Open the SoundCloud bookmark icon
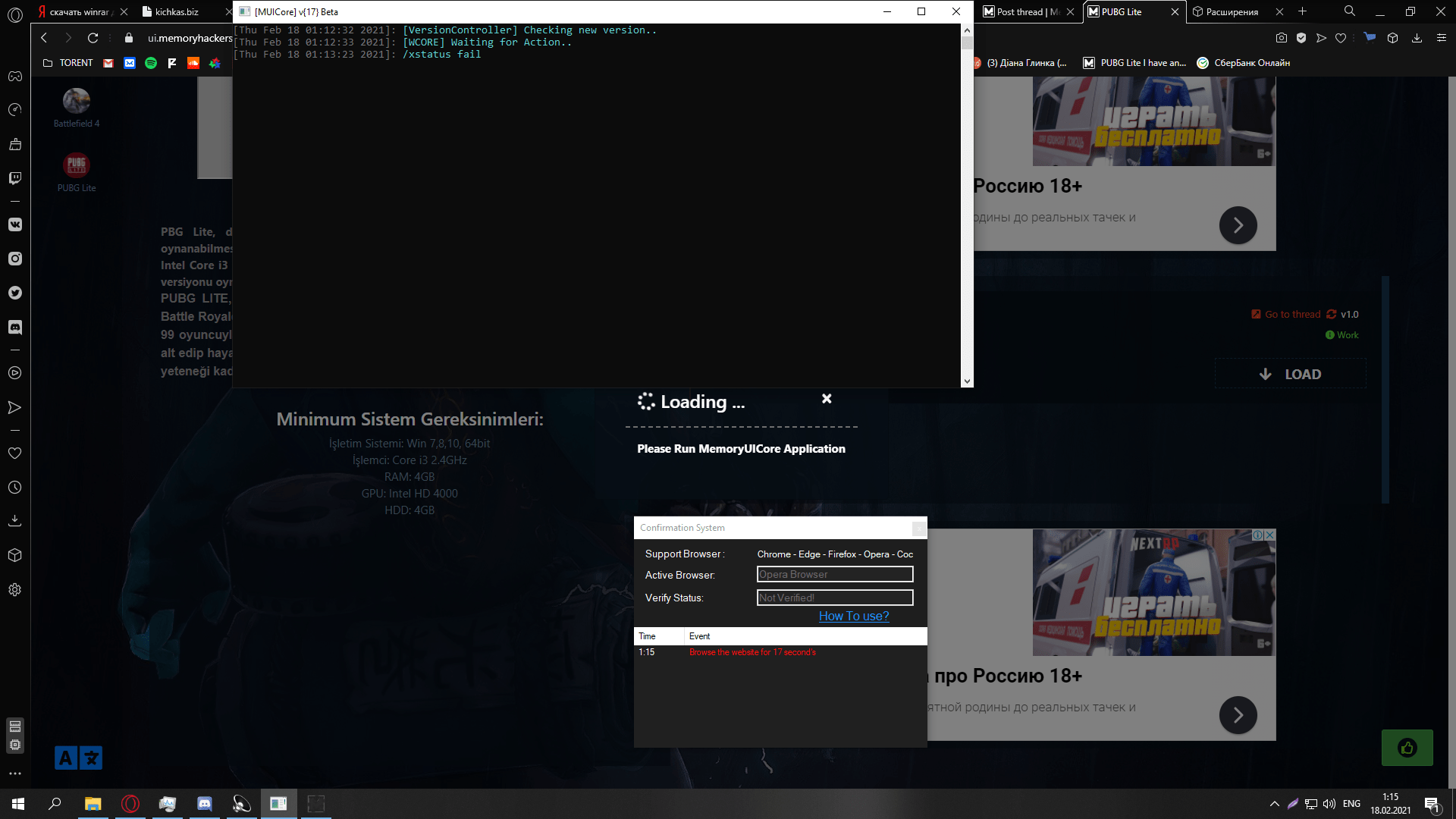The width and height of the screenshot is (1456, 819). point(193,63)
